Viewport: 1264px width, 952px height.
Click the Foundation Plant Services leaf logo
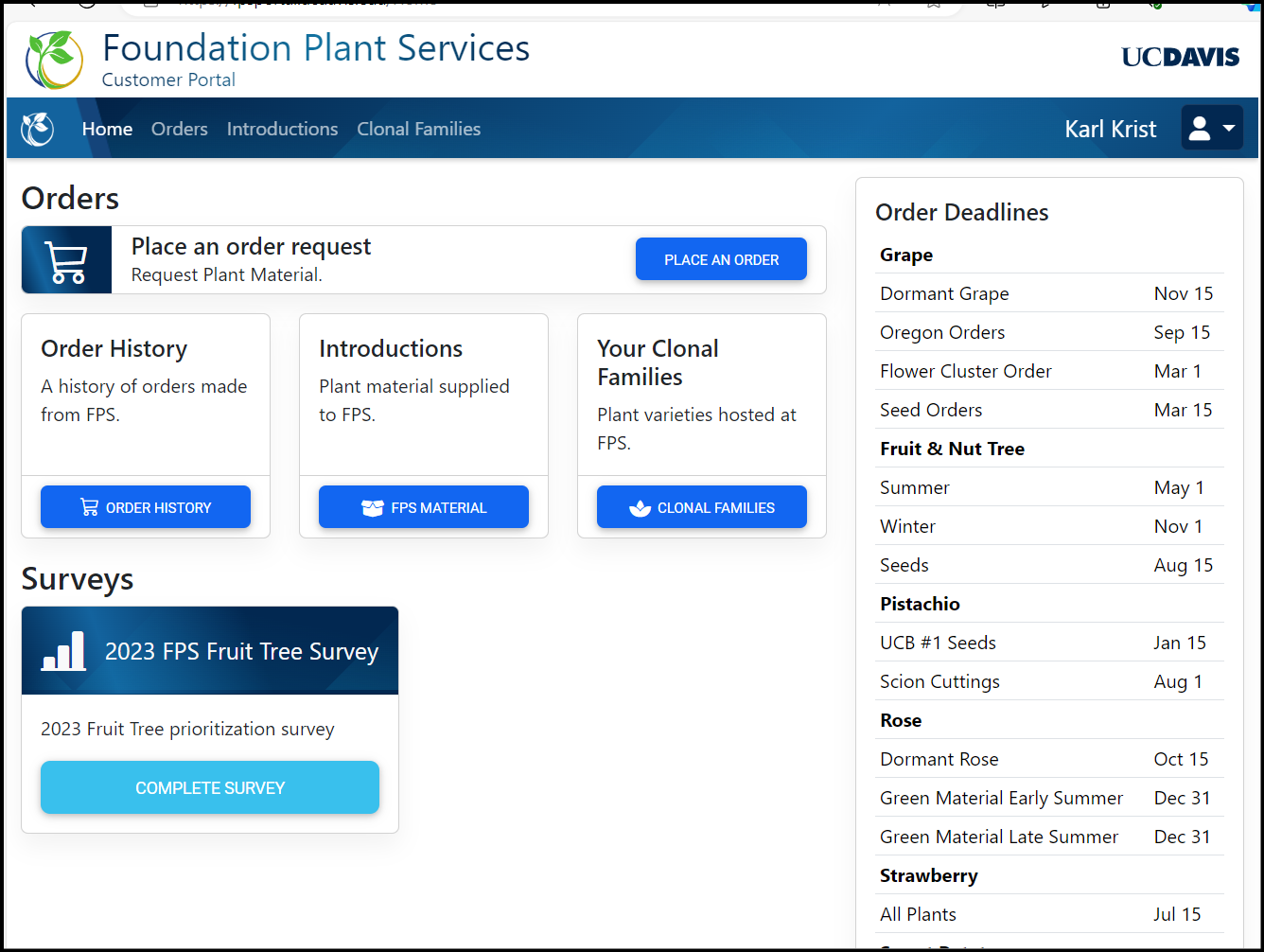55,60
